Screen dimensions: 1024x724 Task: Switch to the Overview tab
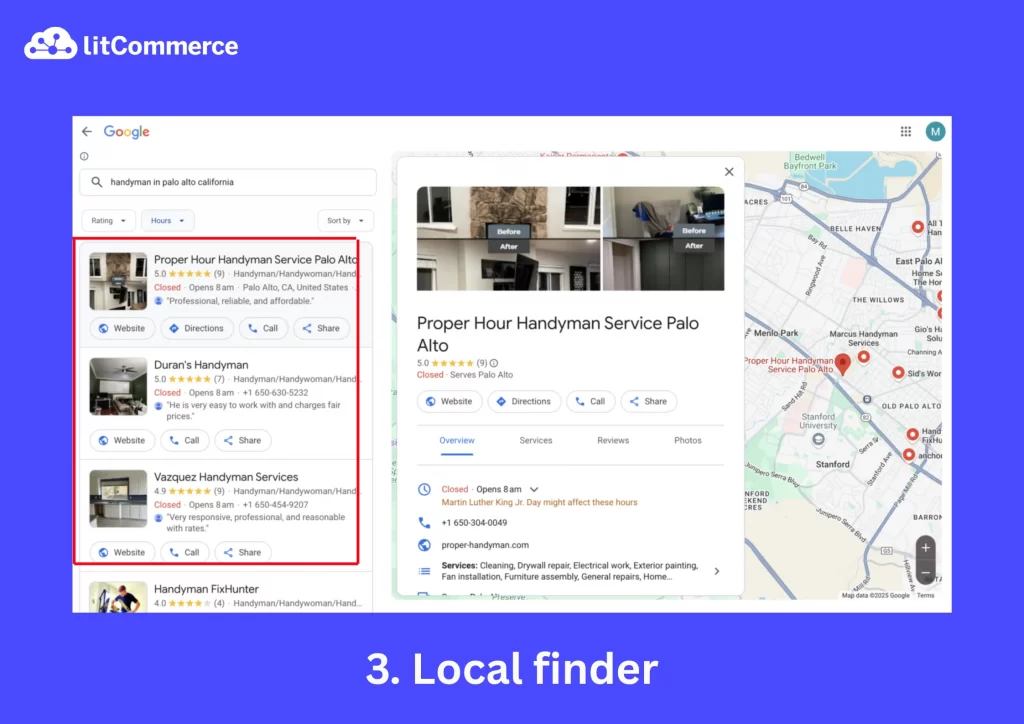456,441
